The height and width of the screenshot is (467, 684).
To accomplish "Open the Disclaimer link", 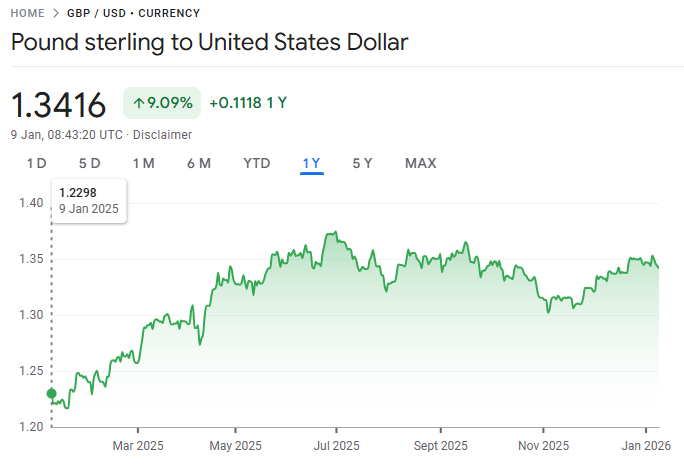I will tap(162, 134).
